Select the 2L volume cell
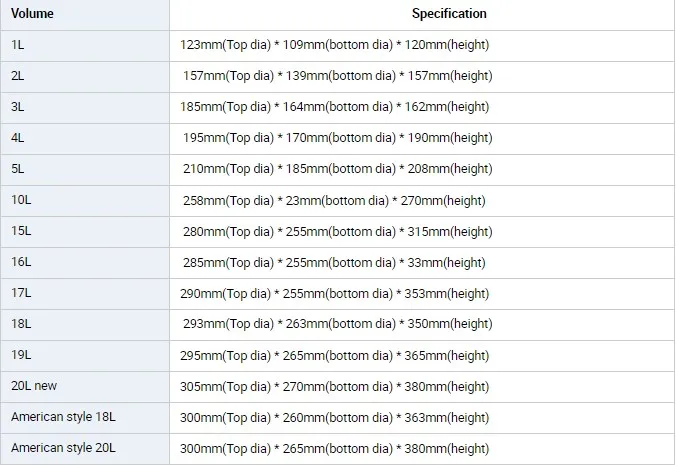This screenshot has height=465, width=676. tap(18, 76)
